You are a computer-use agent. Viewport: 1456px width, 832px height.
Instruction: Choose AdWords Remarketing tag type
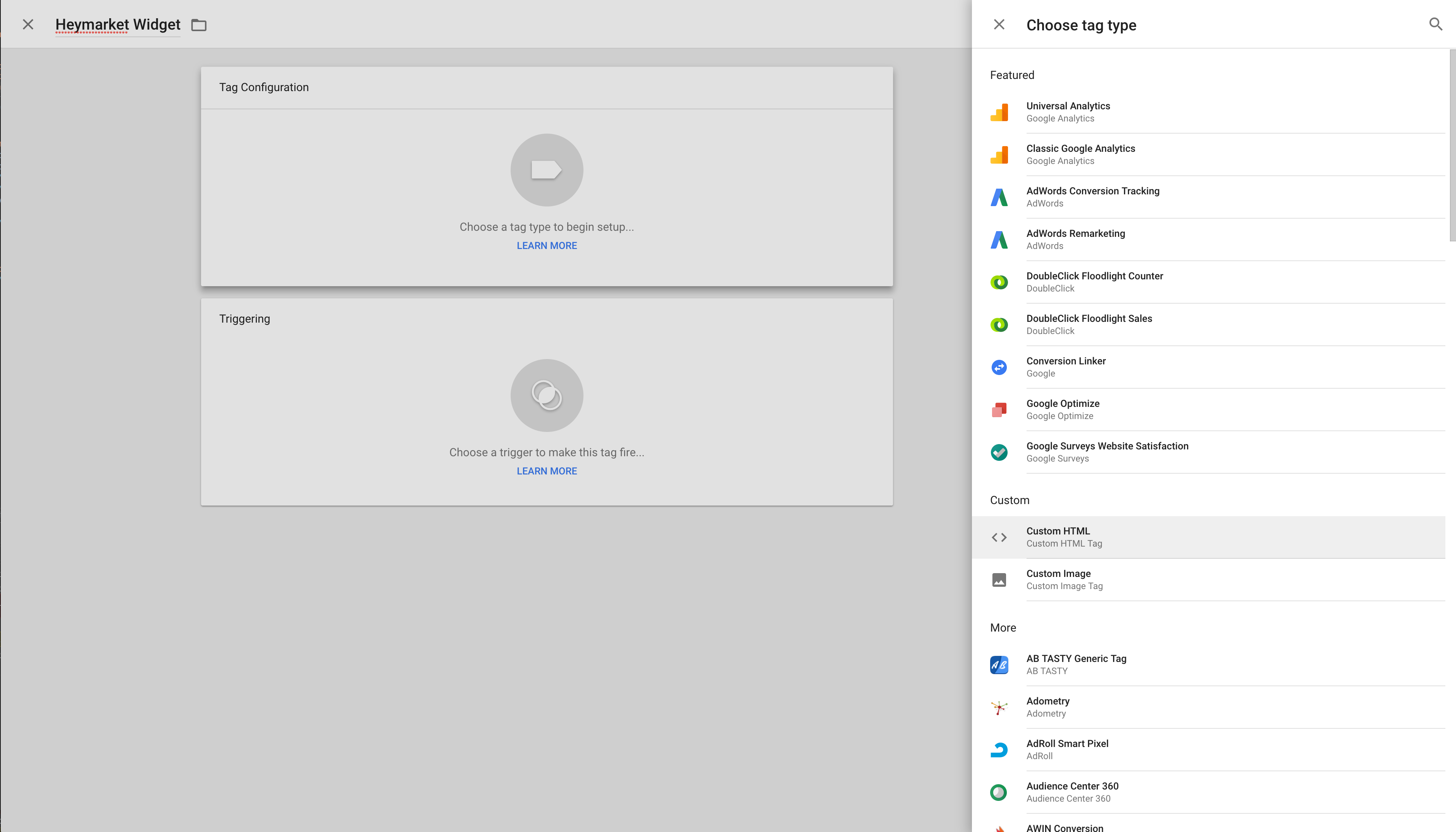coord(1208,240)
